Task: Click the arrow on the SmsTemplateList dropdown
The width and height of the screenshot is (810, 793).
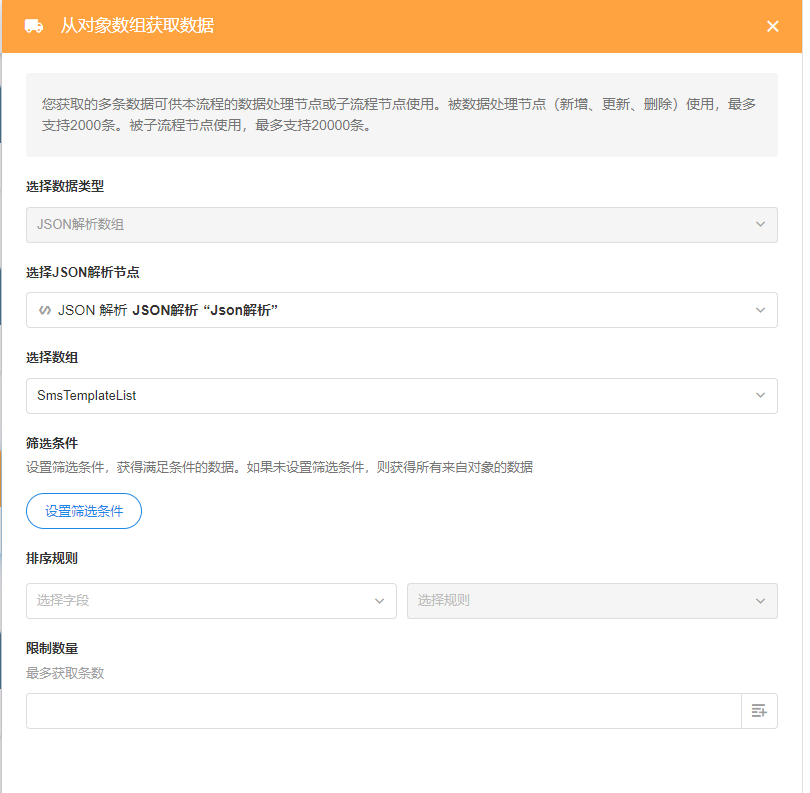Action: click(760, 396)
